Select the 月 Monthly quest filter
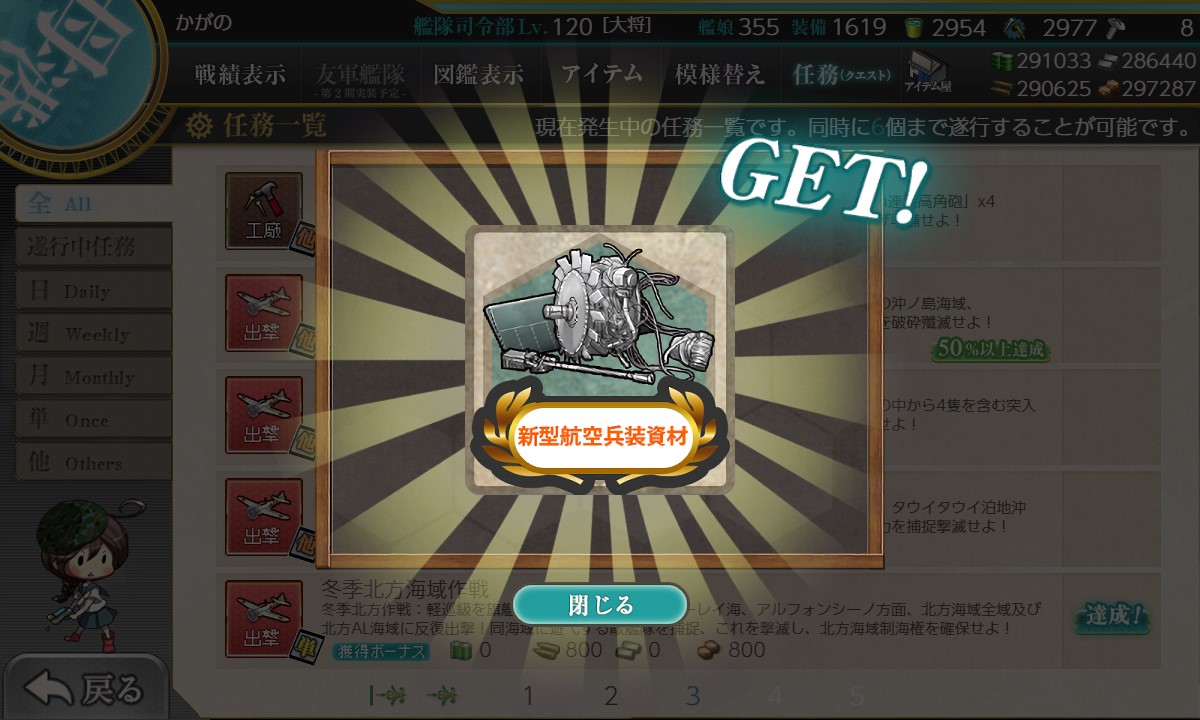 click(92, 376)
